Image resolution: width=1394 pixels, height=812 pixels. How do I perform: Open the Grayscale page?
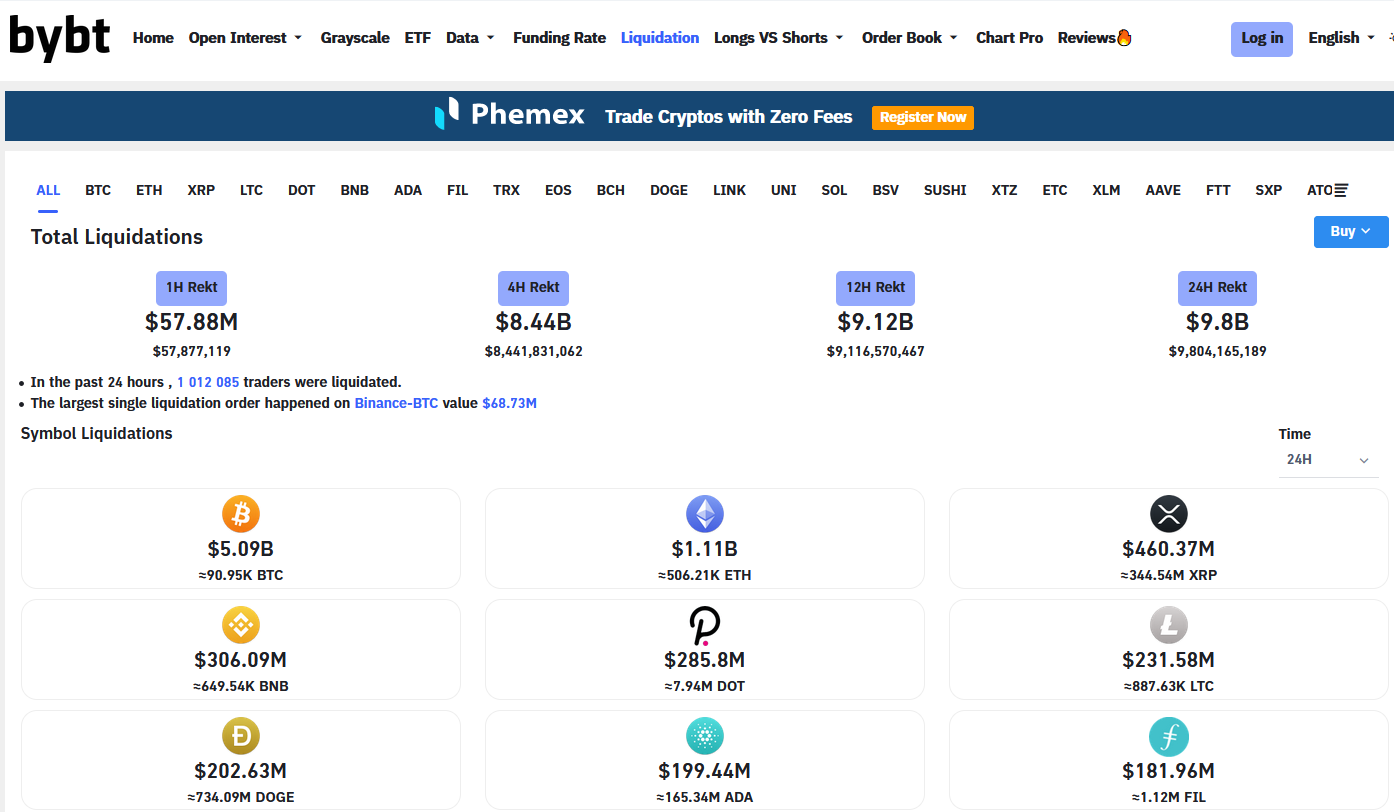(x=355, y=38)
